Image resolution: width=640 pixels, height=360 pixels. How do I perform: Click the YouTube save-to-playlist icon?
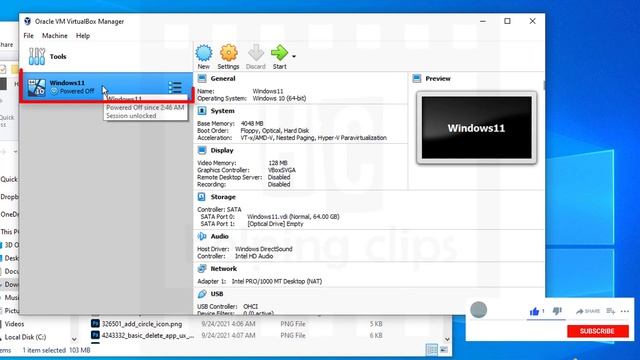click(611, 311)
